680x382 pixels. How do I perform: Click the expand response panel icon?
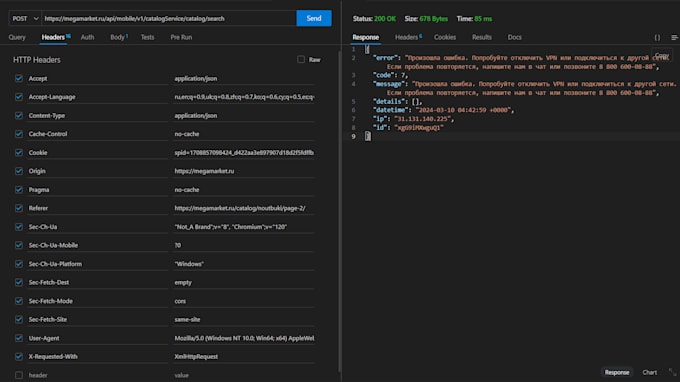click(x=672, y=372)
